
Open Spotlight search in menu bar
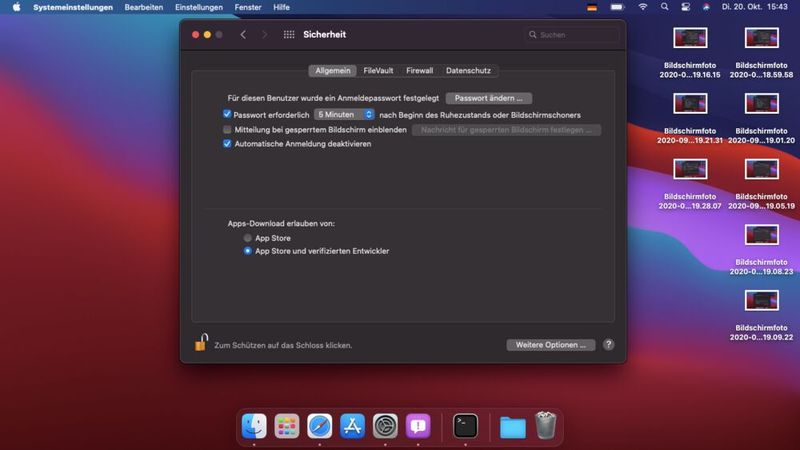tap(664, 7)
